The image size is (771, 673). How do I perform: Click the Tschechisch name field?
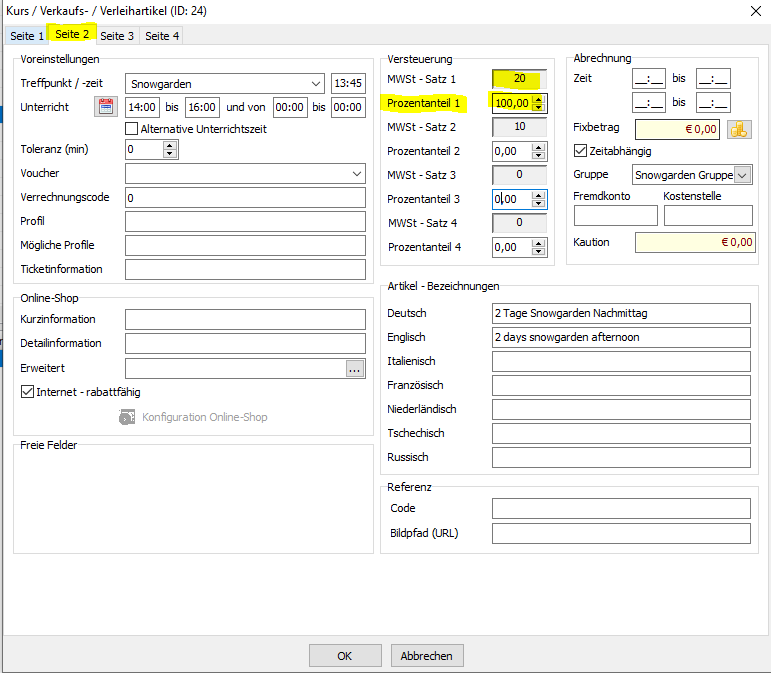click(x=622, y=434)
